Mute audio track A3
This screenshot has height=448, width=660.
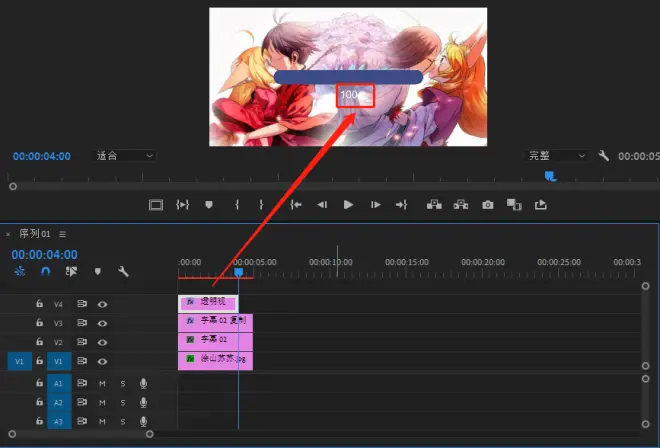102,421
